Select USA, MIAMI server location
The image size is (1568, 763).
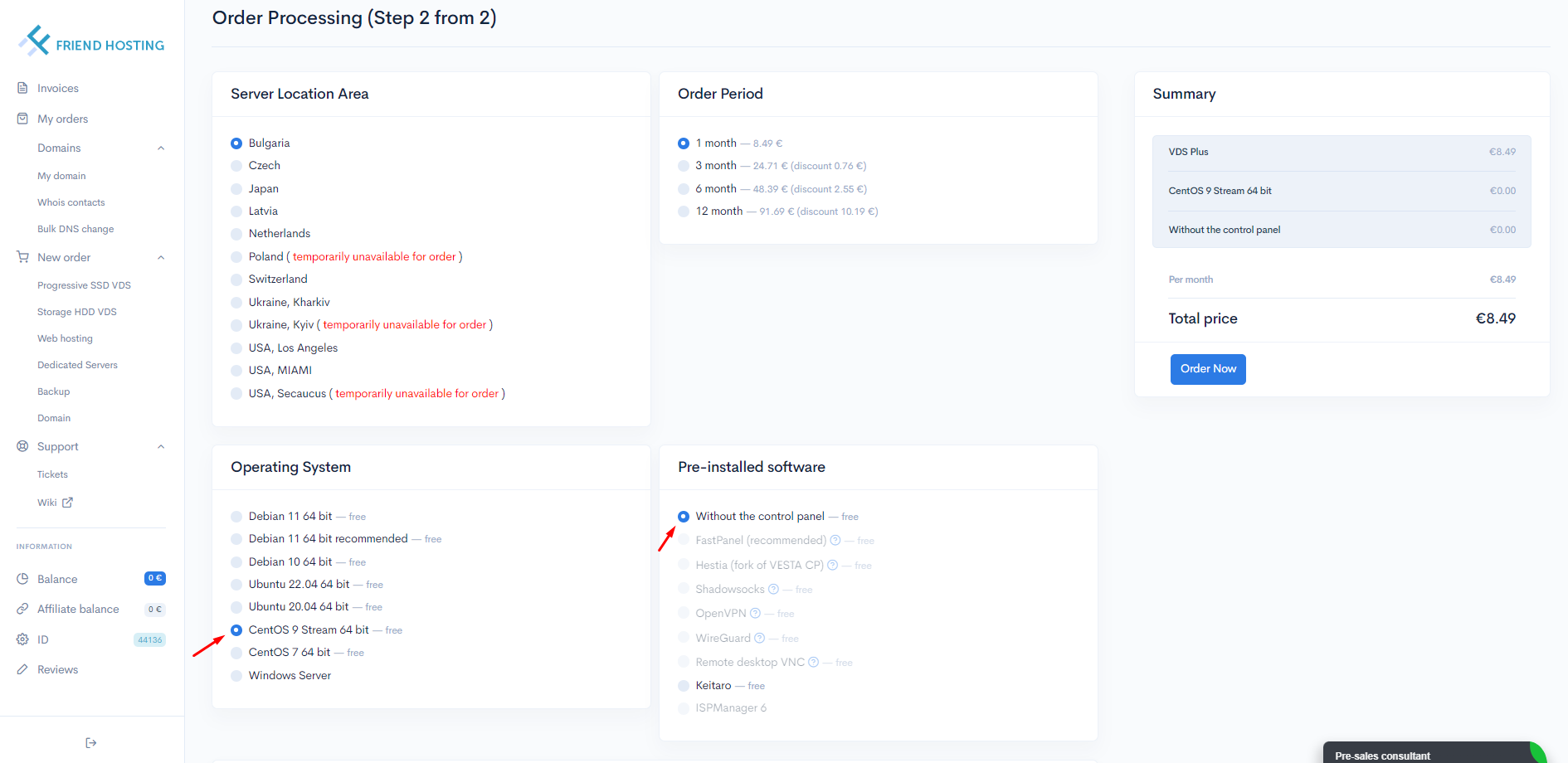(236, 371)
